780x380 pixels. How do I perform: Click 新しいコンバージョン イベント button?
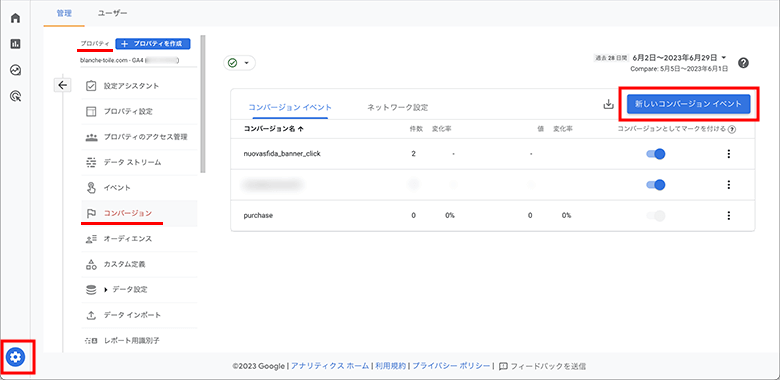point(688,104)
